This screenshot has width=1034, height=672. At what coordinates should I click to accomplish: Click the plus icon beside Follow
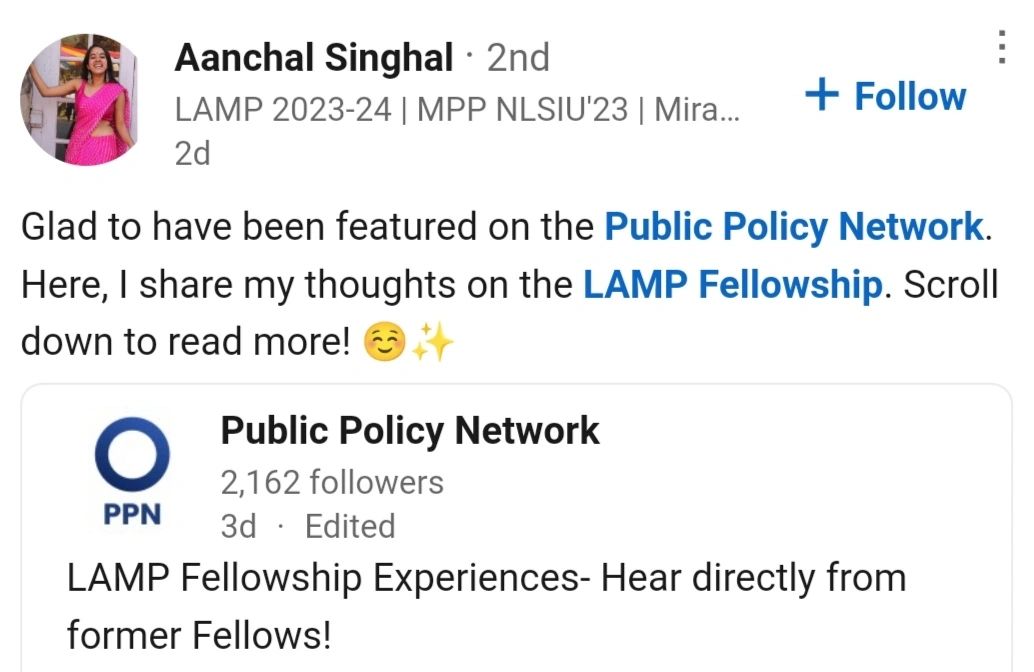[822, 94]
